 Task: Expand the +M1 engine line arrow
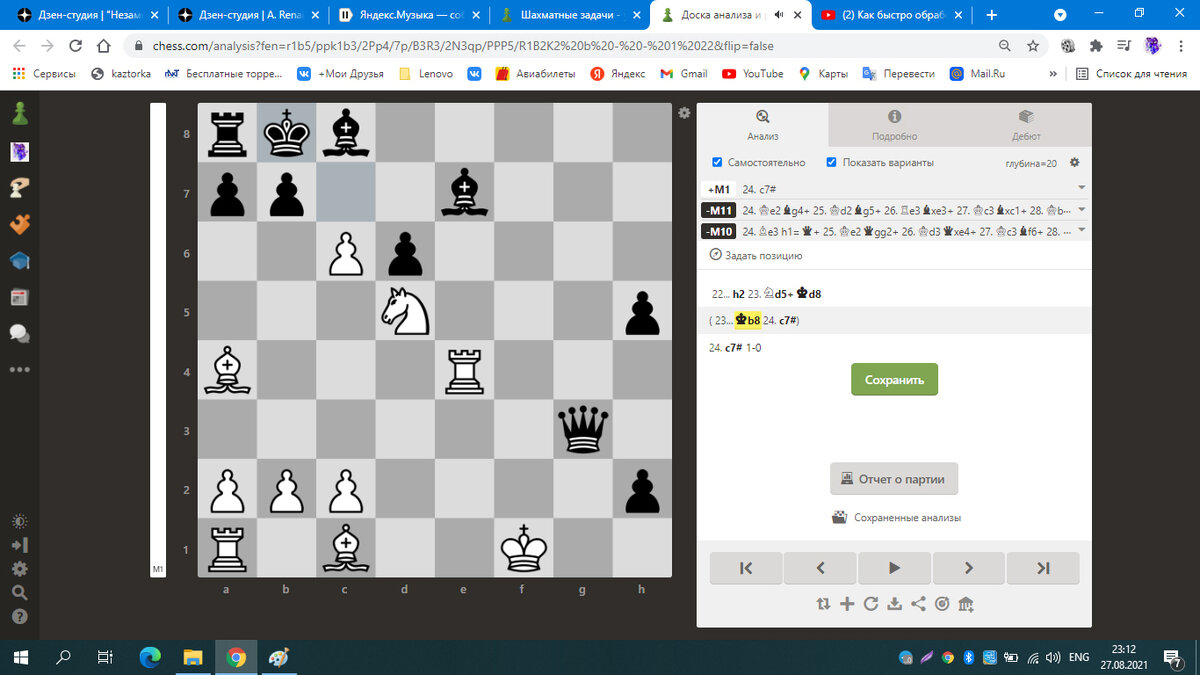[x=1081, y=188]
